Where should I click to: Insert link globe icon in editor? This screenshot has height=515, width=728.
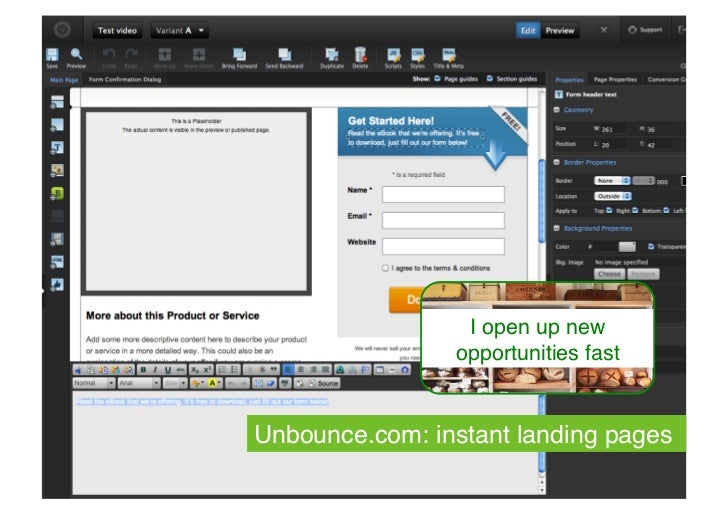click(x=340, y=370)
